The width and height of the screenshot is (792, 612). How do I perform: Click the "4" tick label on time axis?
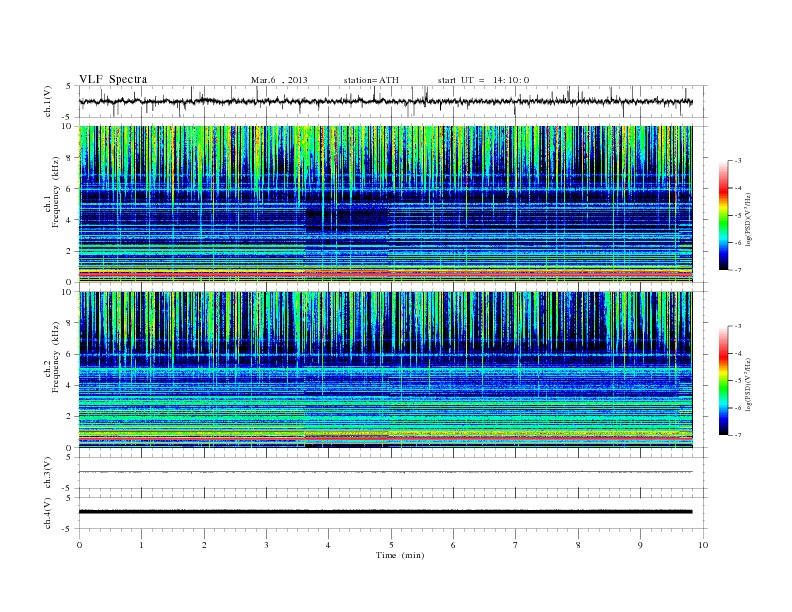[x=328, y=545]
